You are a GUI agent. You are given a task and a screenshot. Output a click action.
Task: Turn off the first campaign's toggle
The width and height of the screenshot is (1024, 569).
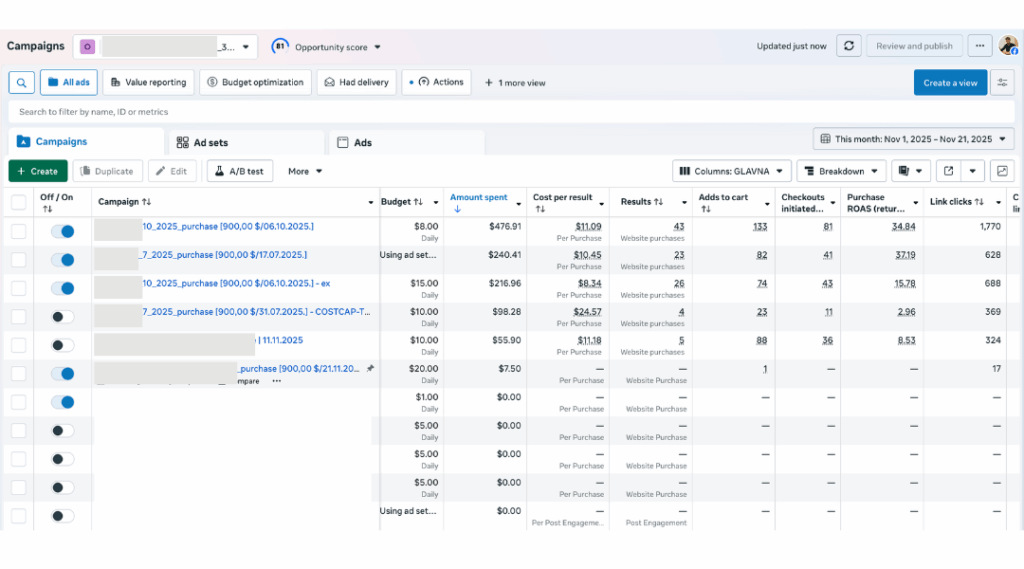pos(62,231)
